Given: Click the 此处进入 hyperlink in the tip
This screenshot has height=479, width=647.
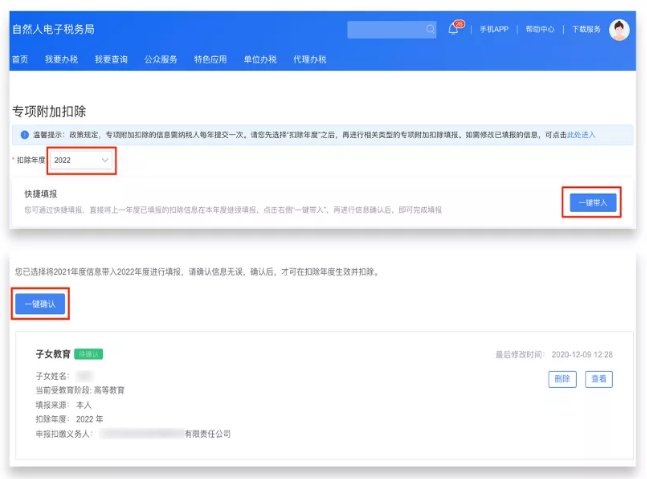Looking at the screenshot, I should point(581,135).
